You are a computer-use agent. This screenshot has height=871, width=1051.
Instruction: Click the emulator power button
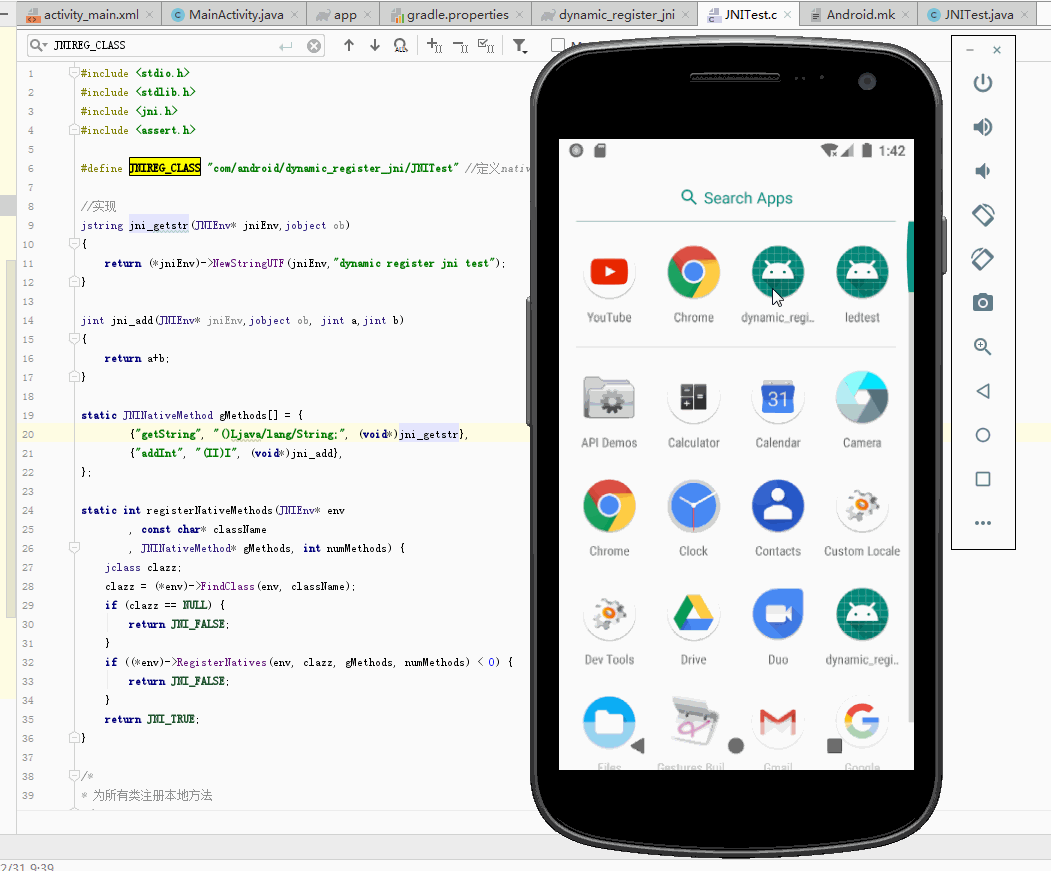pyautogui.click(x=983, y=83)
